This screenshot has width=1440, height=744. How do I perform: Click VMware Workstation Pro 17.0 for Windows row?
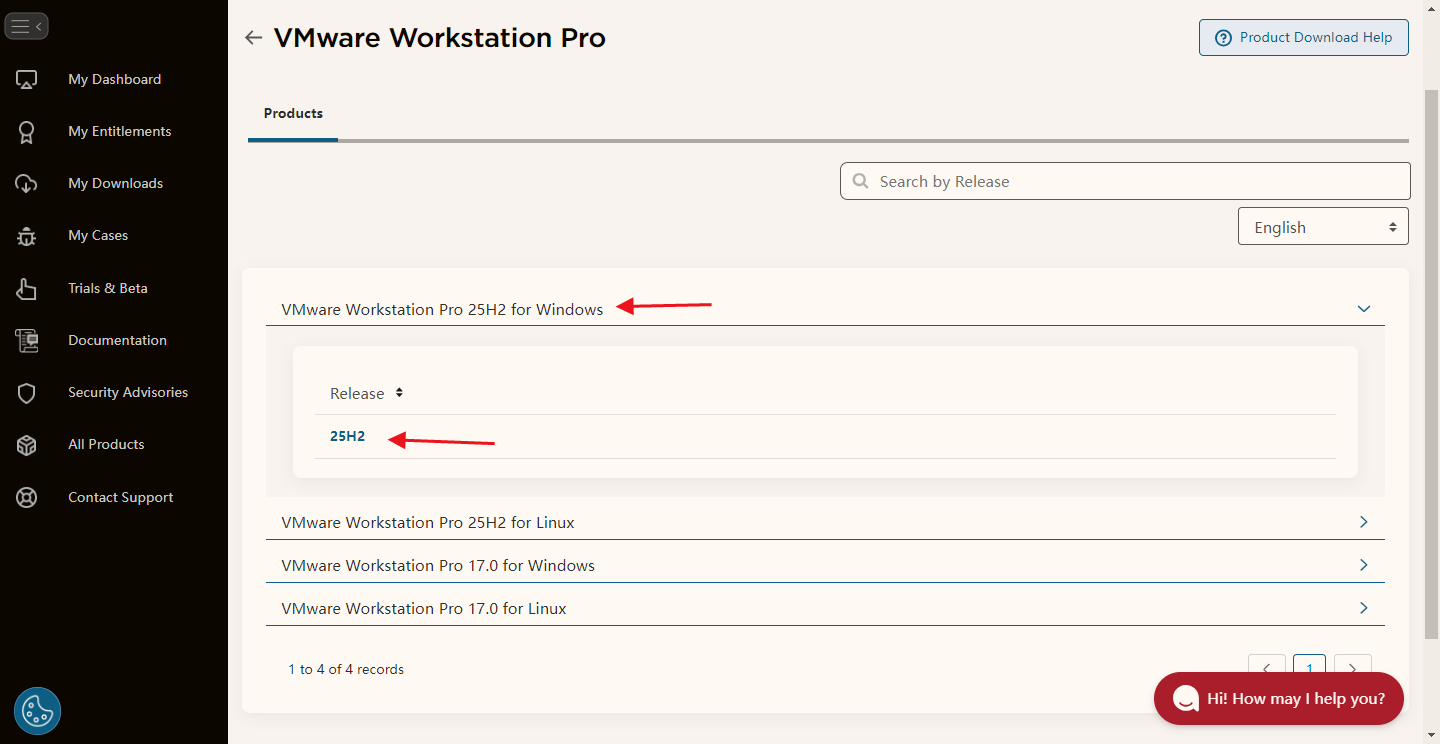tap(825, 565)
